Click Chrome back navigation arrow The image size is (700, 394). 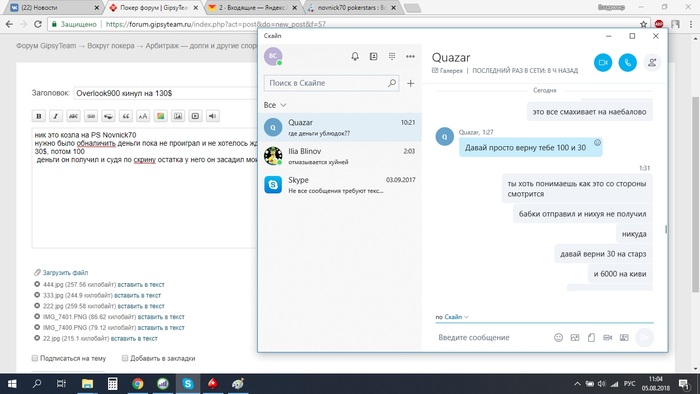(x=9, y=24)
